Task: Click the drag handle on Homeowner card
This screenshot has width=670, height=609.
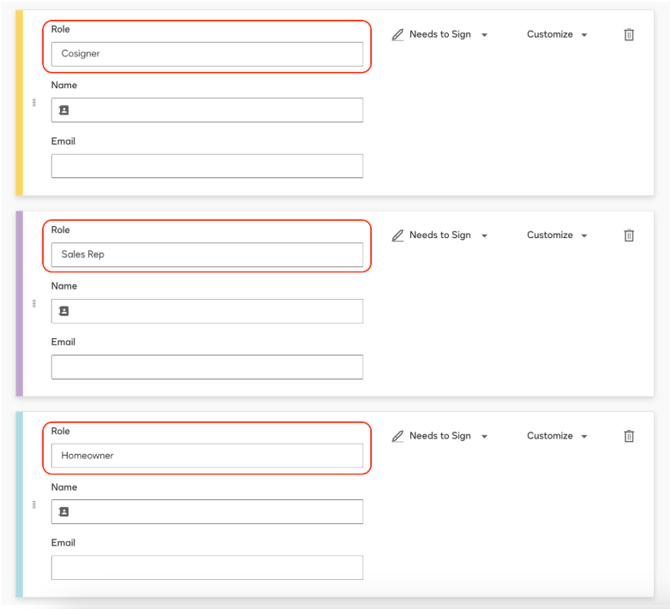Action: 34,505
